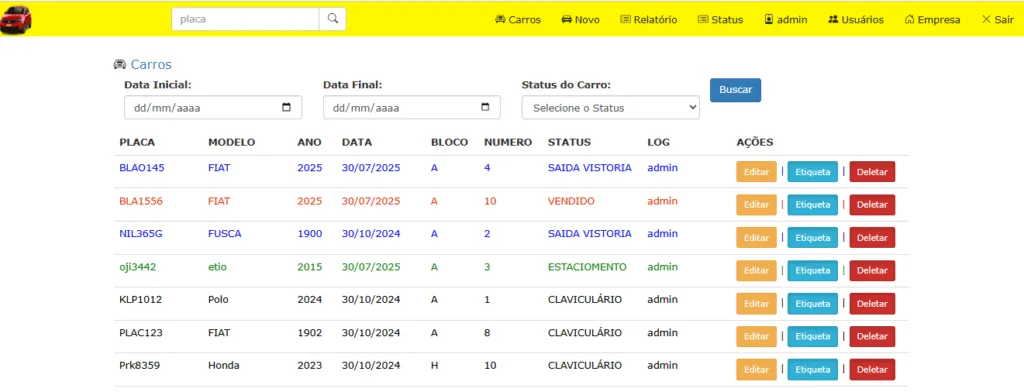The image size is (1024, 392).
Task: Click plate text Prk8359
Action: coord(139,366)
